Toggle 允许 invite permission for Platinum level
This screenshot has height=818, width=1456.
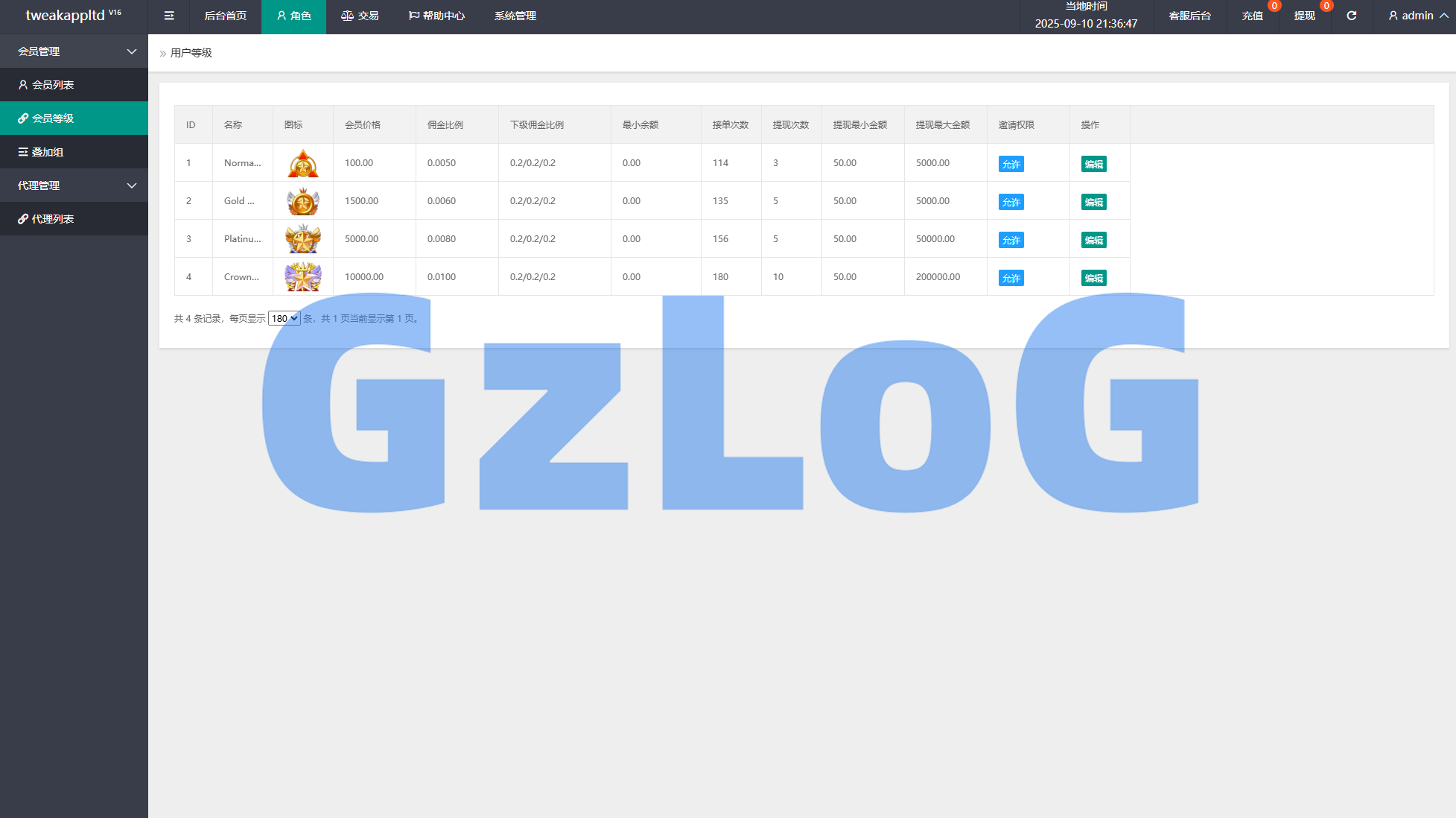[1011, 240]
